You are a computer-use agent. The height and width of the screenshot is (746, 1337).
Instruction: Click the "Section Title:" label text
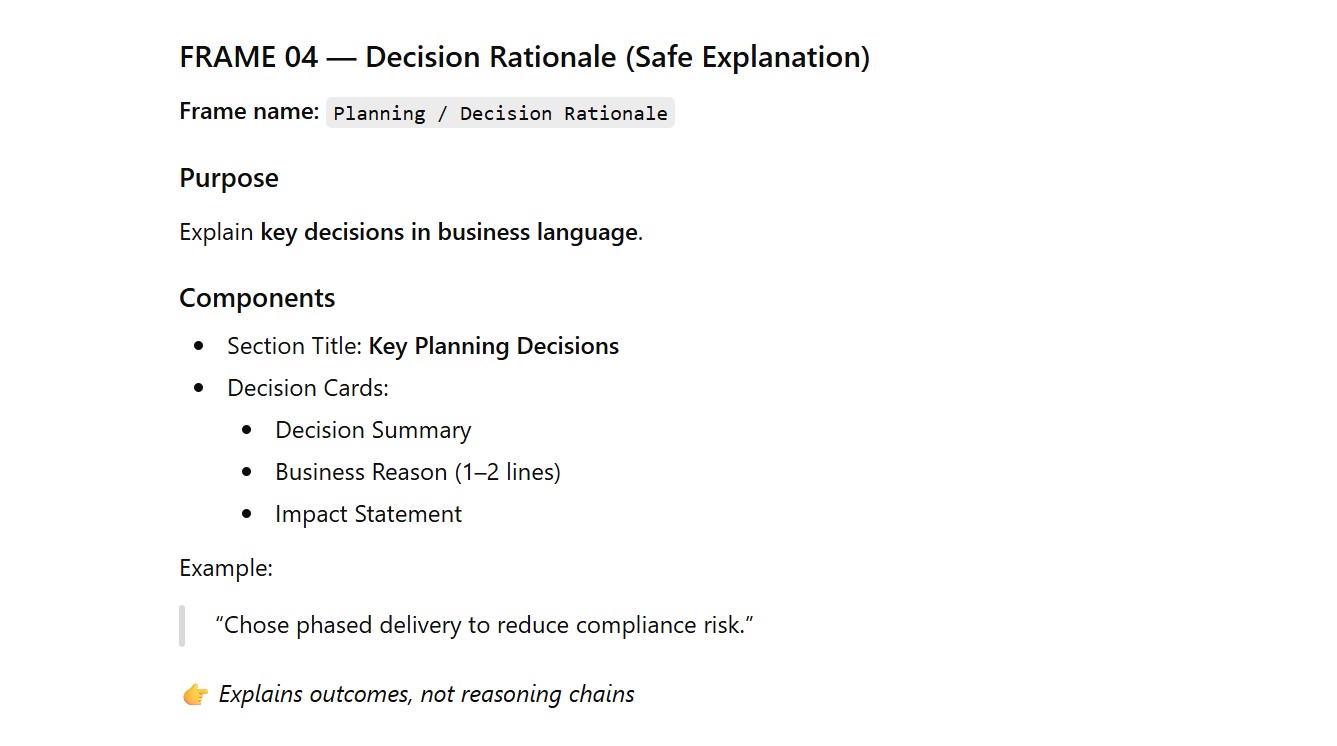[x=295, y=347]
